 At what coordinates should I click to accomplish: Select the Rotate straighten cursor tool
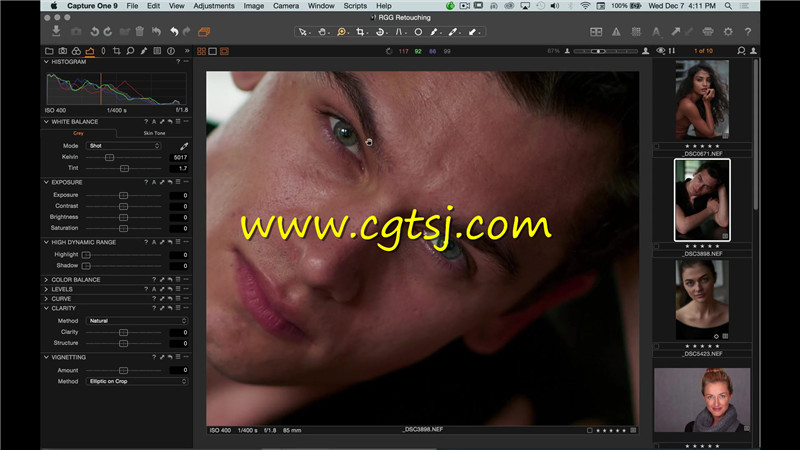pos(380,32)
